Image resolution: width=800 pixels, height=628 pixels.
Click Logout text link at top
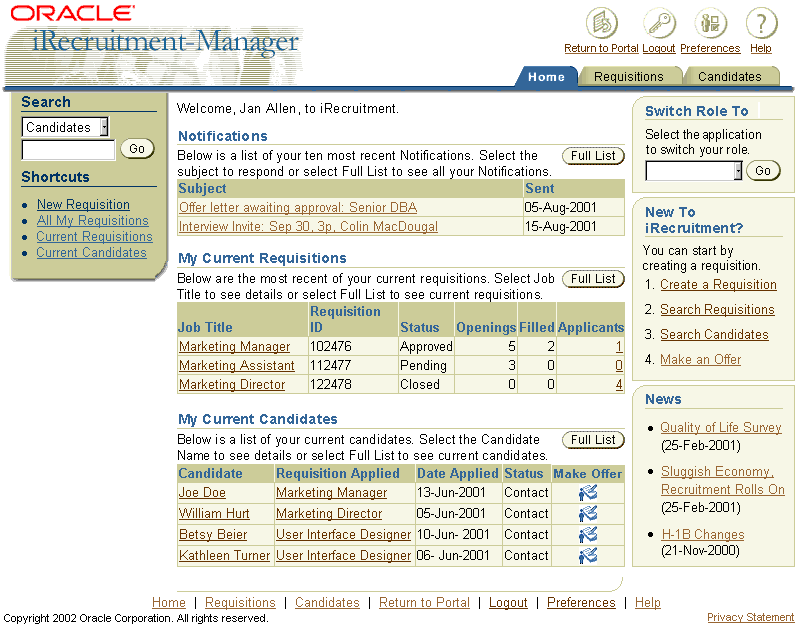tap(659, 48)
